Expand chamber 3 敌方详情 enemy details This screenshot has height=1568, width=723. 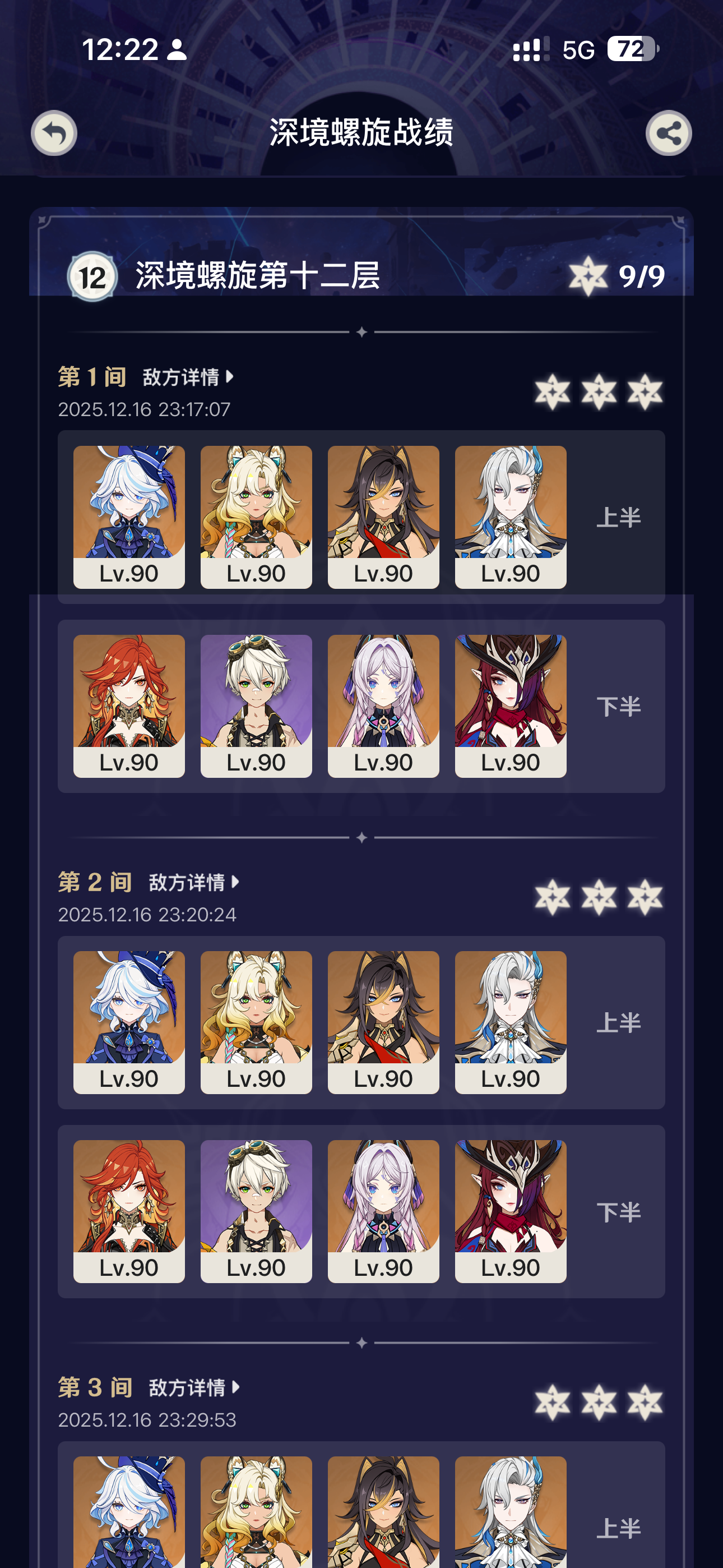194,1388
